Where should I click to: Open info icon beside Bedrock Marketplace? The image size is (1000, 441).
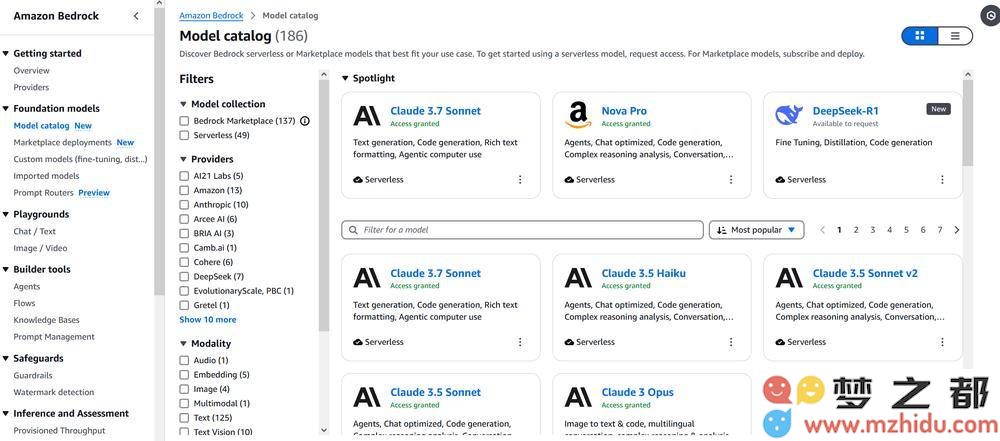pyautogui.click(x=305, y=121)
